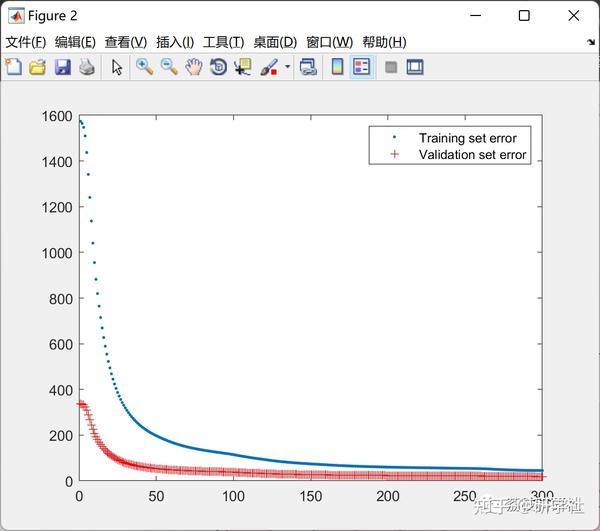Click the New Figure icon
Image resolution: width=600 pixels, height=531 pixels.
[x=14, y=67]
